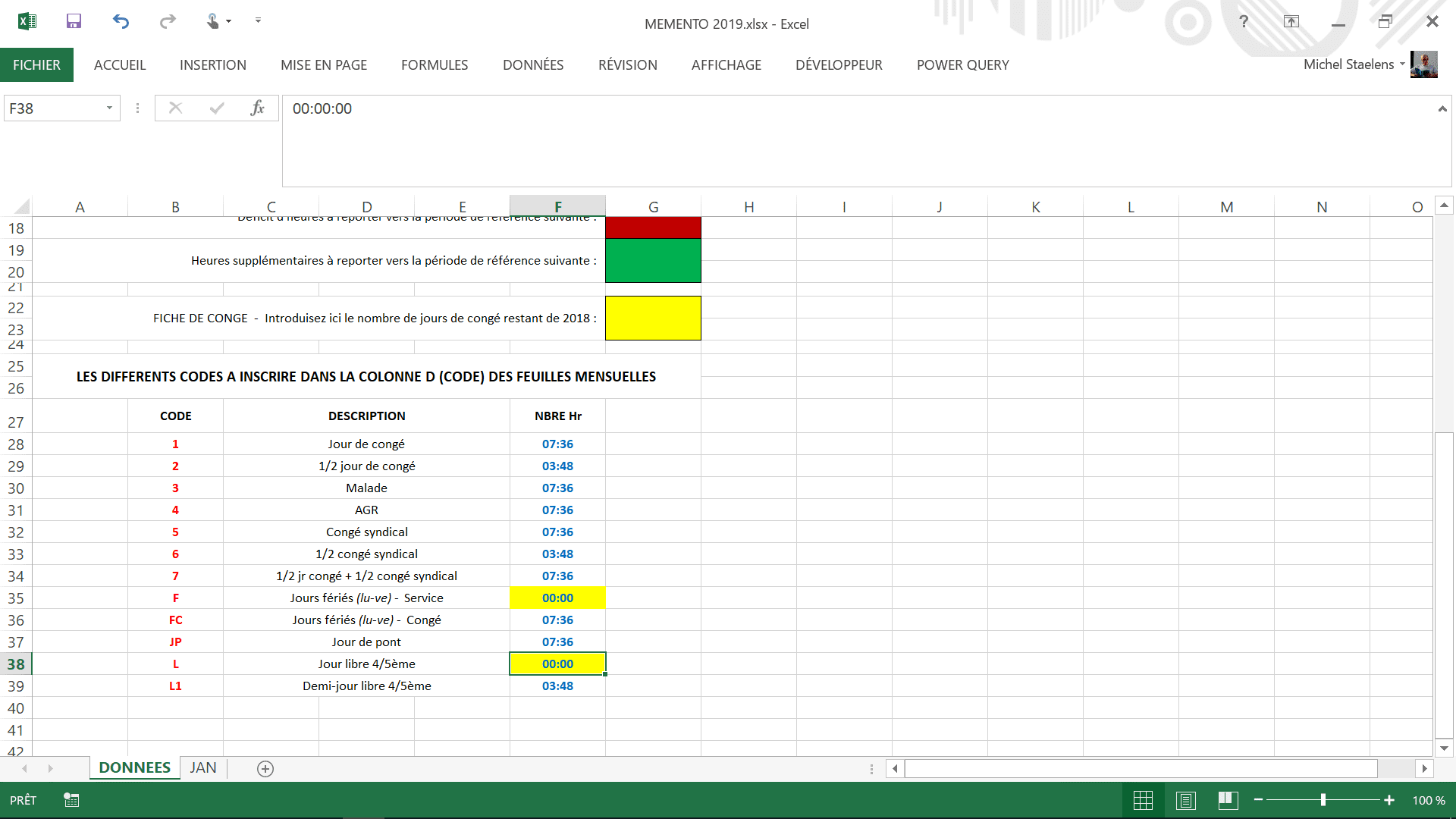The width and height of the screenshot is (1456, 819).
Task: Click the Redo arrow icon
Action: point(168,21)
